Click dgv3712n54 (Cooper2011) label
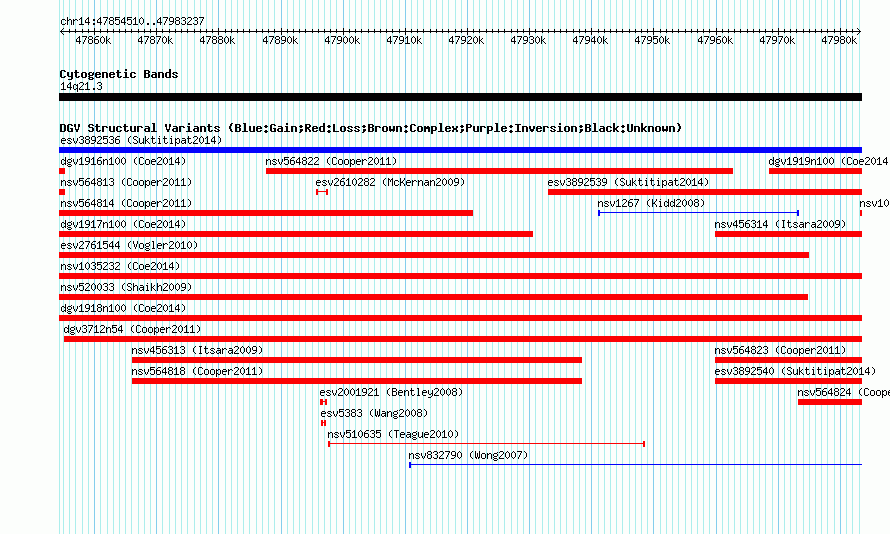890x534 pixels. (132, 329)
